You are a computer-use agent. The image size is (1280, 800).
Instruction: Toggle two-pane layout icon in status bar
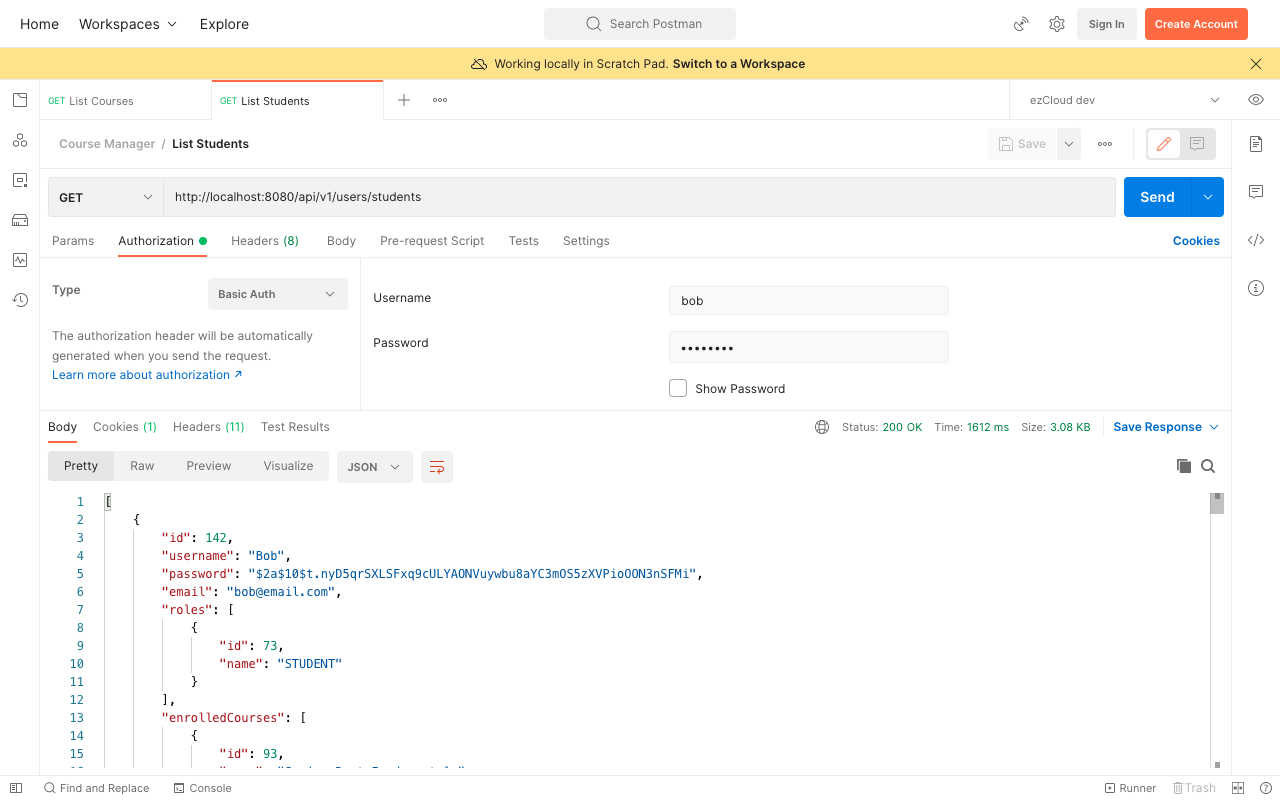click(1238, 788)
